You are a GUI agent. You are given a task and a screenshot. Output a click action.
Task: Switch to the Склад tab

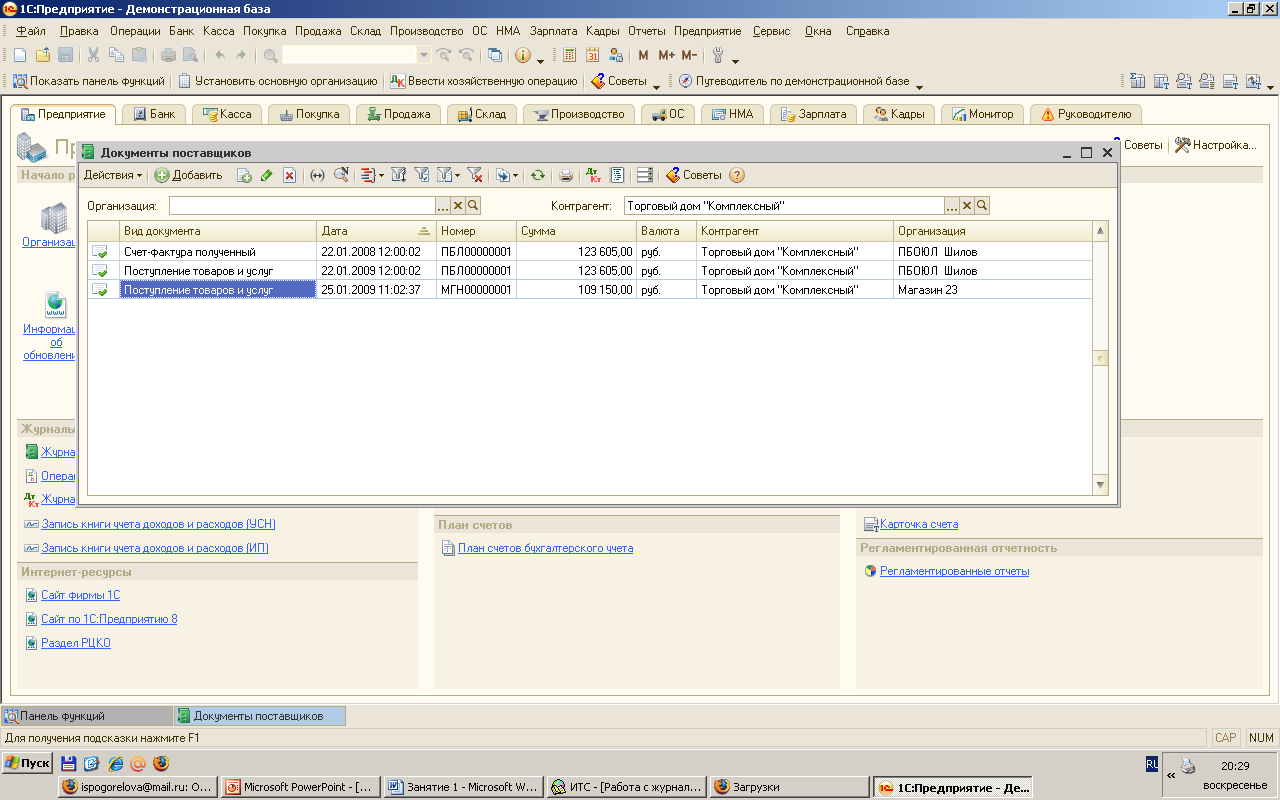[x=481, y=114]
